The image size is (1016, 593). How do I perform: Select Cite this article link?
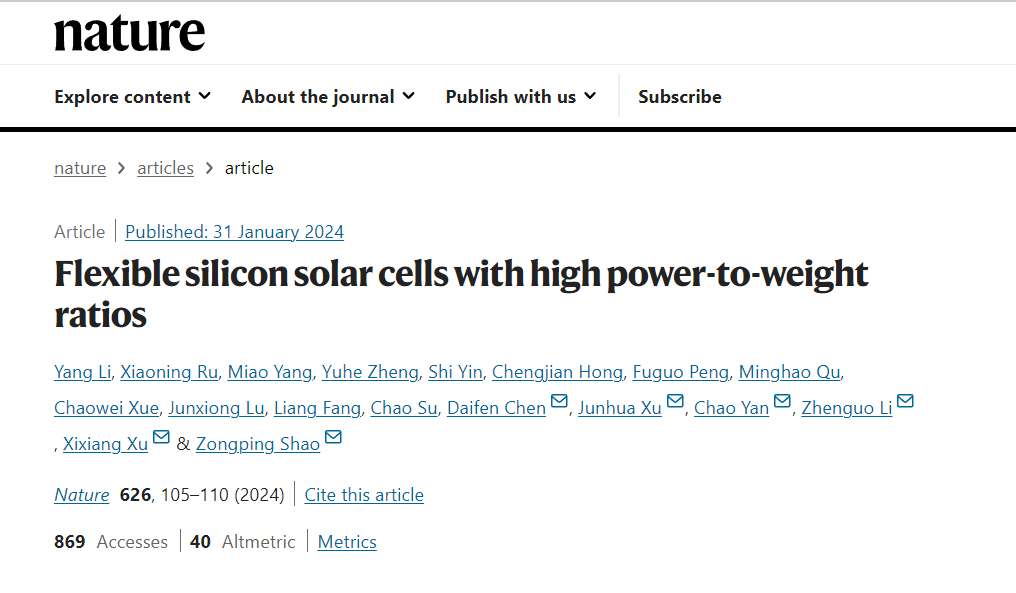pos(364,495)
